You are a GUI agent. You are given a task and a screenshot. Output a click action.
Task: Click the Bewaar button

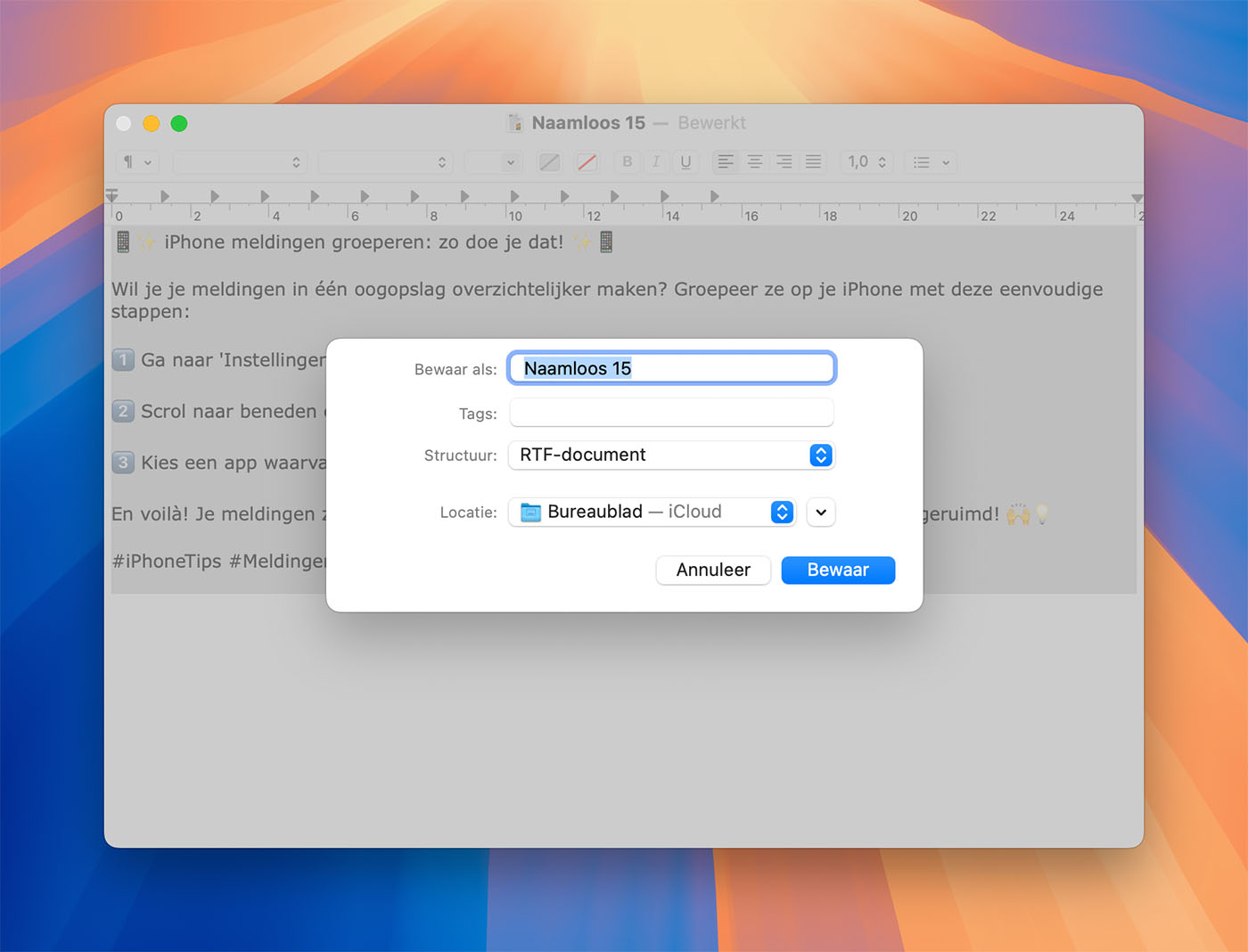[837, 570]
